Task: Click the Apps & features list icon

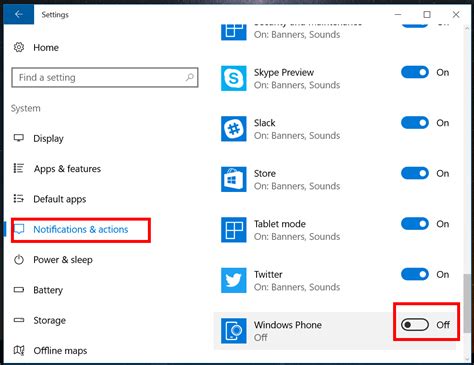Action: click(19, 168)
